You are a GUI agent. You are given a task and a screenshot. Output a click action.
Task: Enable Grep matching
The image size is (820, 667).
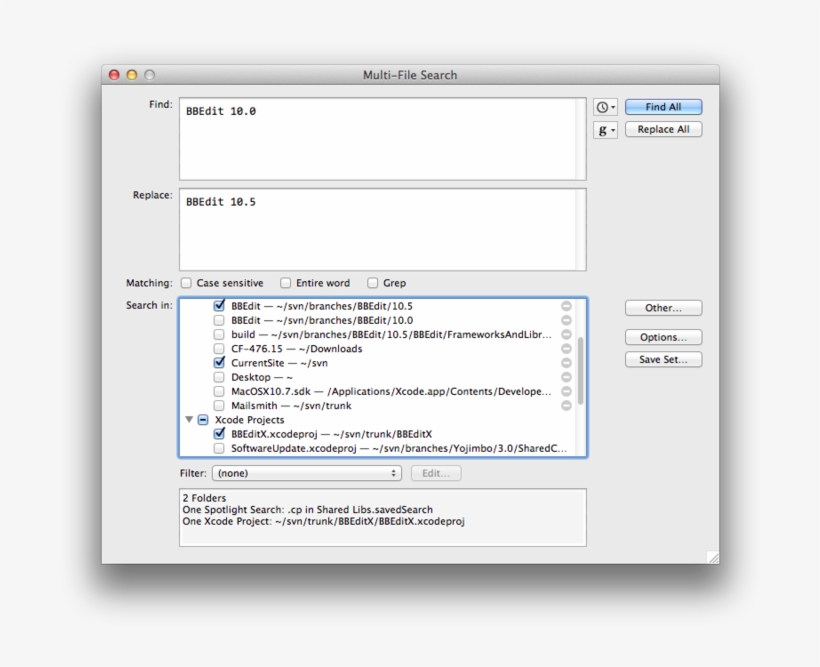tap(372, 283)
